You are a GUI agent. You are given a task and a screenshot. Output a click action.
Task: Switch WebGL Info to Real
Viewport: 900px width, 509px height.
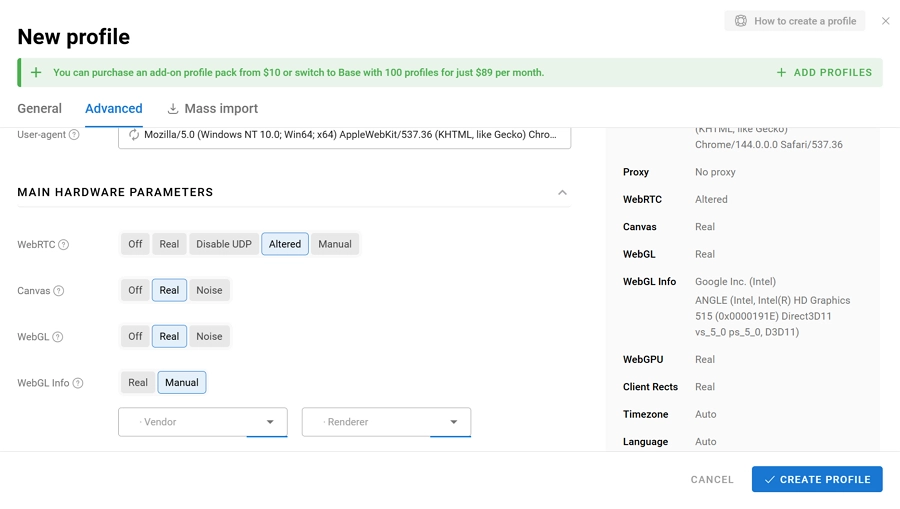click(138, 382)
